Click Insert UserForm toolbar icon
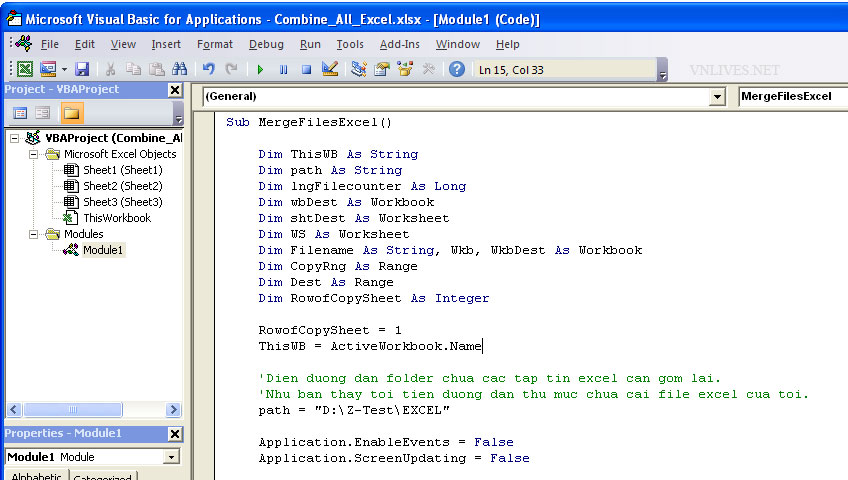The height and width of the screenshot is (480, 848). click(48, 69)
